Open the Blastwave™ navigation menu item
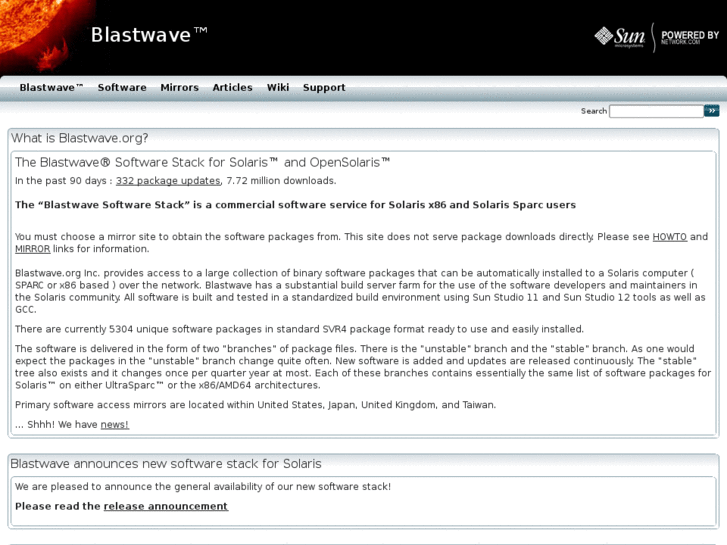 click(51, 87)
